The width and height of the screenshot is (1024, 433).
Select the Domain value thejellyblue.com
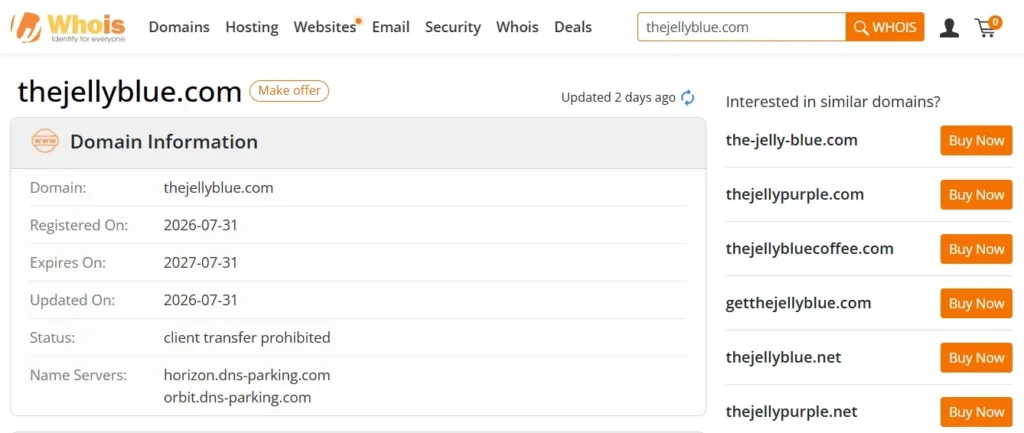(218, 188)
